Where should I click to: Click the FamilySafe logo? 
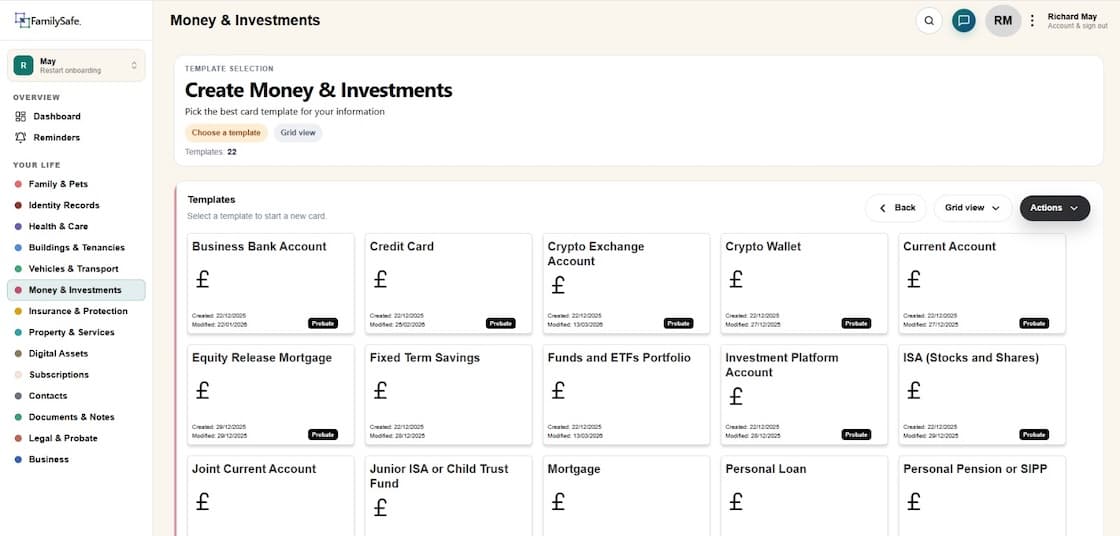(x=48, y=21)
